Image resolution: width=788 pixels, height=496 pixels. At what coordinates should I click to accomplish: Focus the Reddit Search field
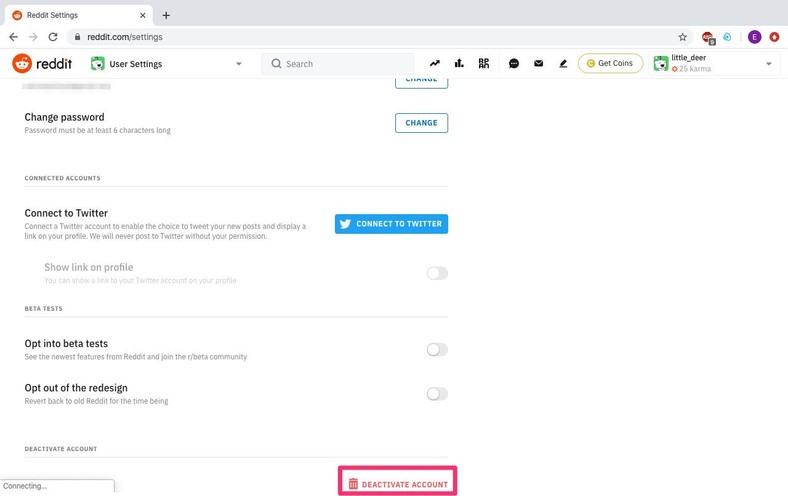click(338, 64)
